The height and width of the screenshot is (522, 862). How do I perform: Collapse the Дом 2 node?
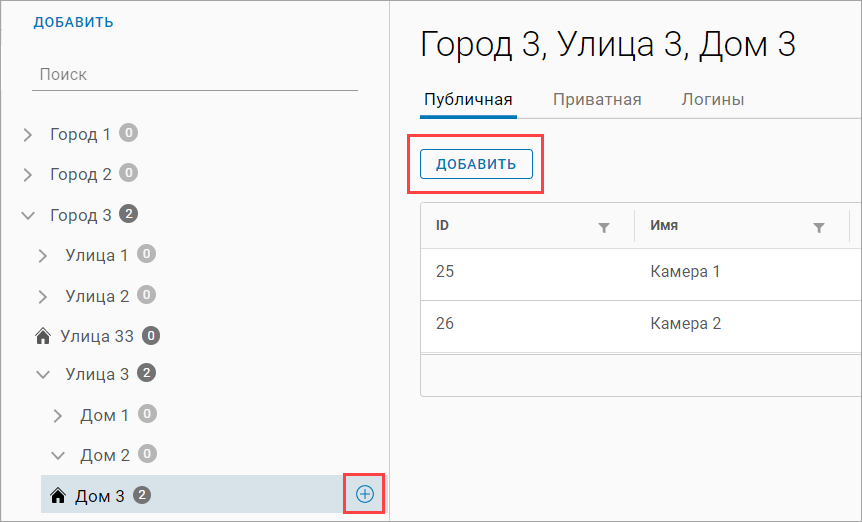tap(58, 455)
